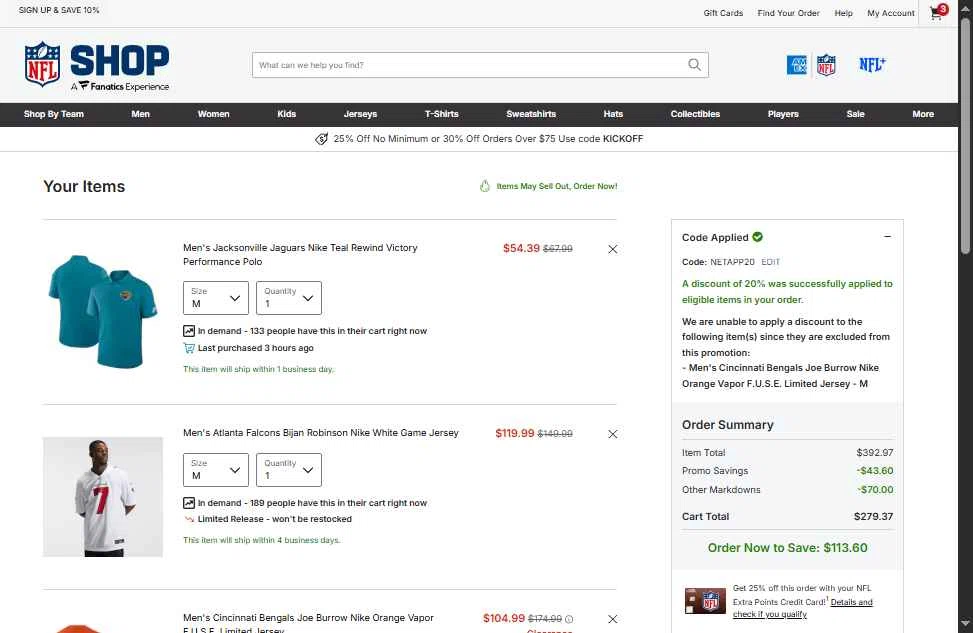Click the $54.39 polo price
This screenshot has width=973, height=633.
click(x=521, y=248)
